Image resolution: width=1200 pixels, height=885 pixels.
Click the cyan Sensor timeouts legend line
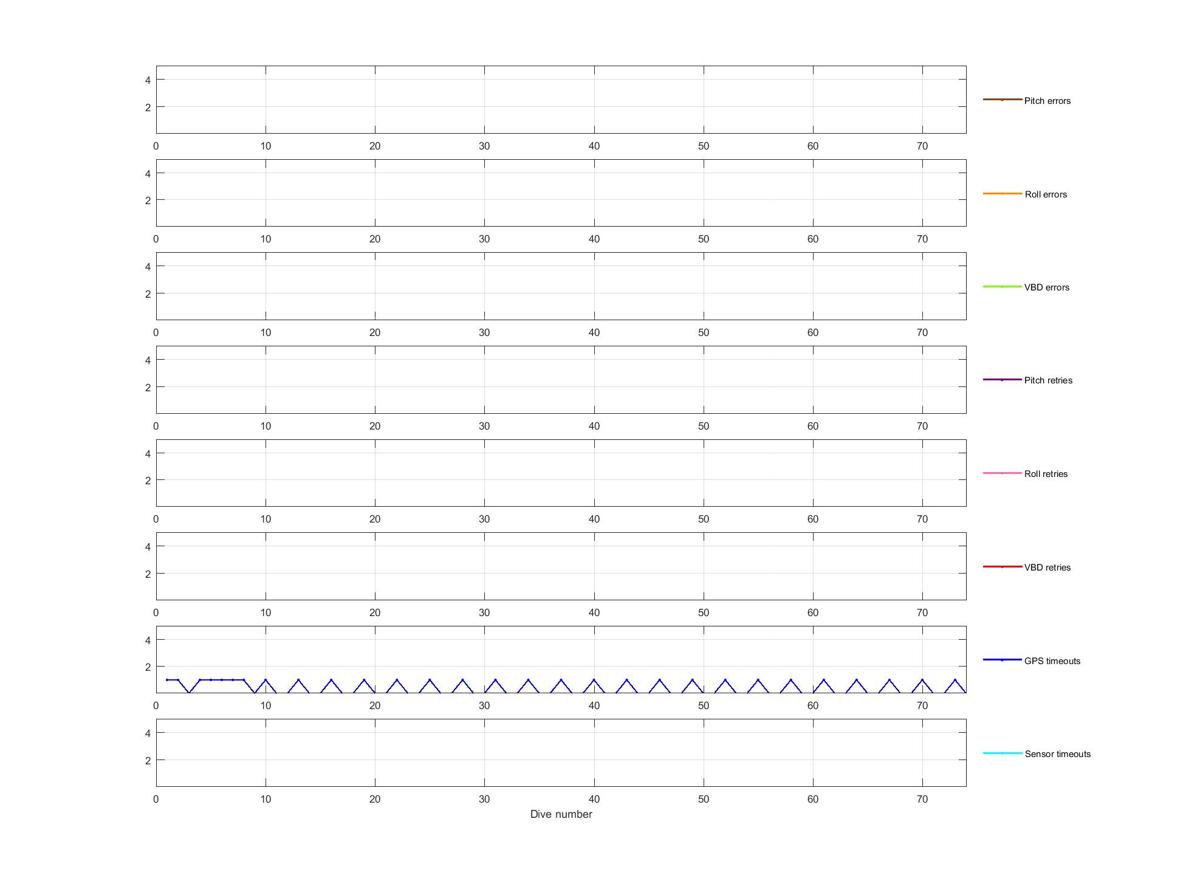click(x=1002, y=753)
